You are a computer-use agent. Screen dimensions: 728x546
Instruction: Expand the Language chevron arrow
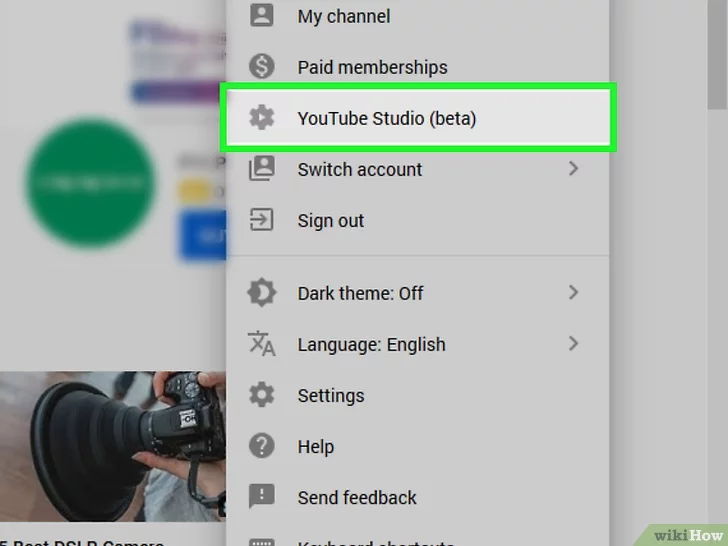[573, 344]
